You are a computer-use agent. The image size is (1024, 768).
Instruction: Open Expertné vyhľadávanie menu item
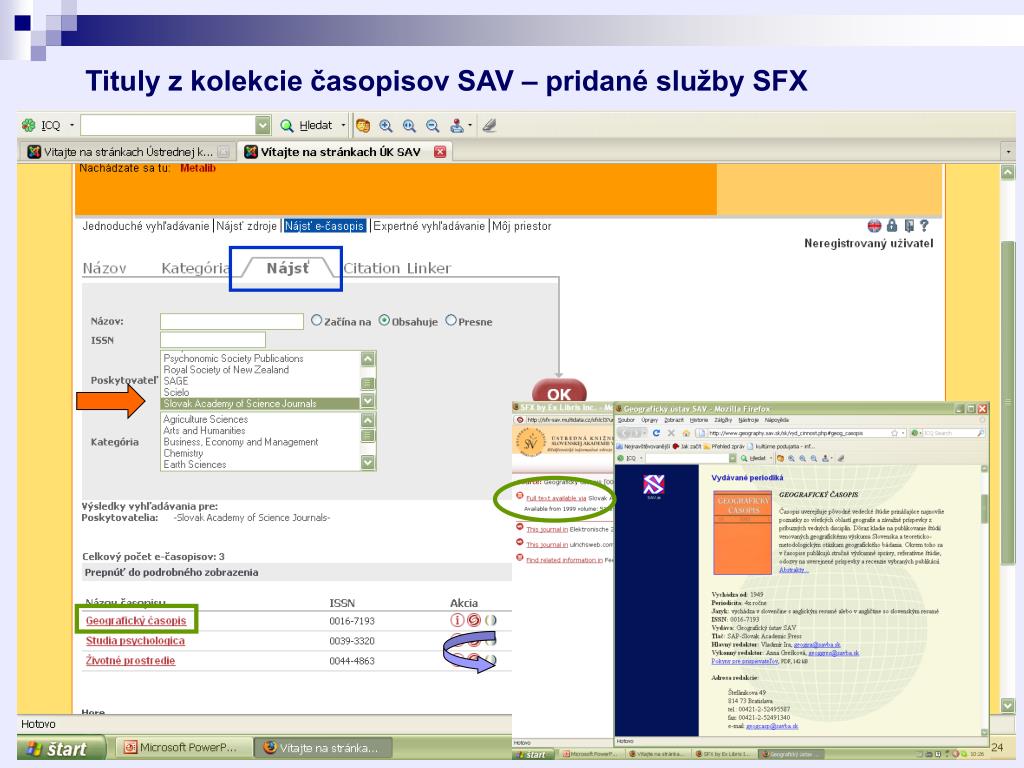click(429, 226)
